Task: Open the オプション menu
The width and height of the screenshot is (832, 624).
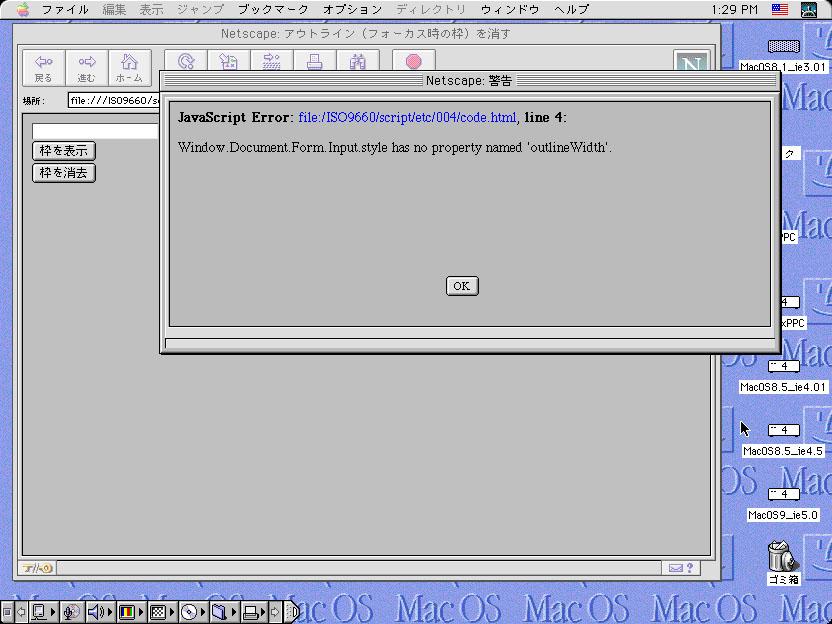Action: point(352,10)
